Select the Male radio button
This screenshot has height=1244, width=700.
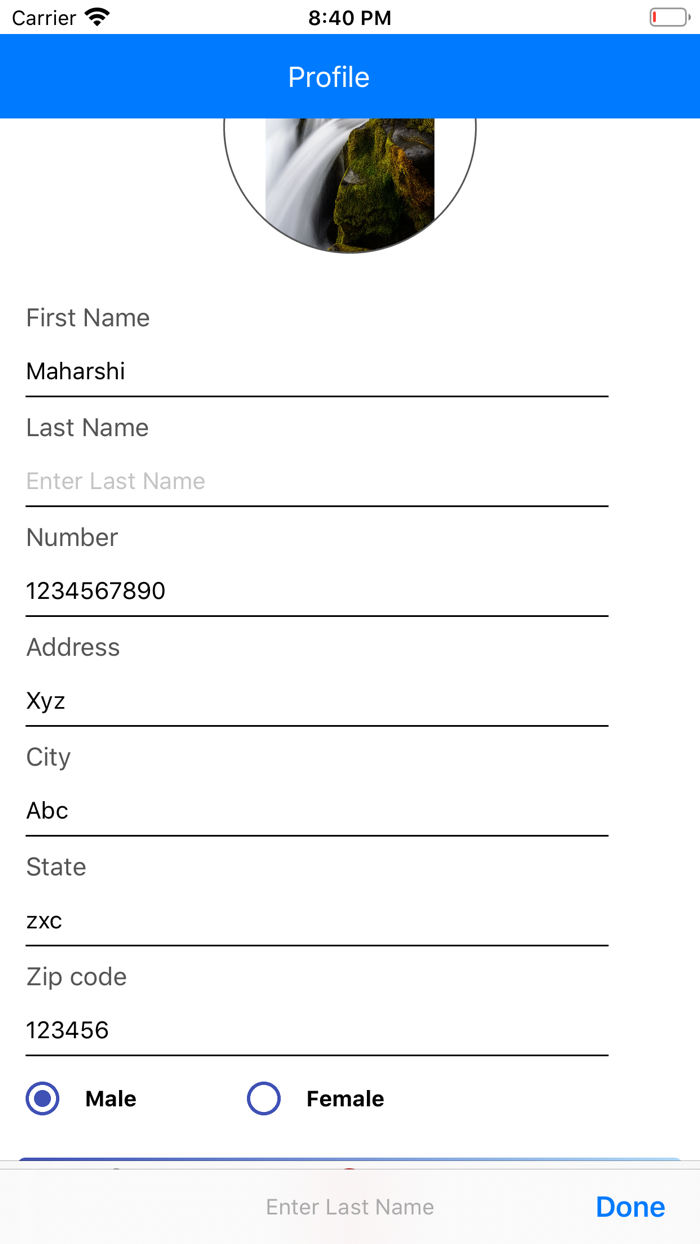point(43,1099)
